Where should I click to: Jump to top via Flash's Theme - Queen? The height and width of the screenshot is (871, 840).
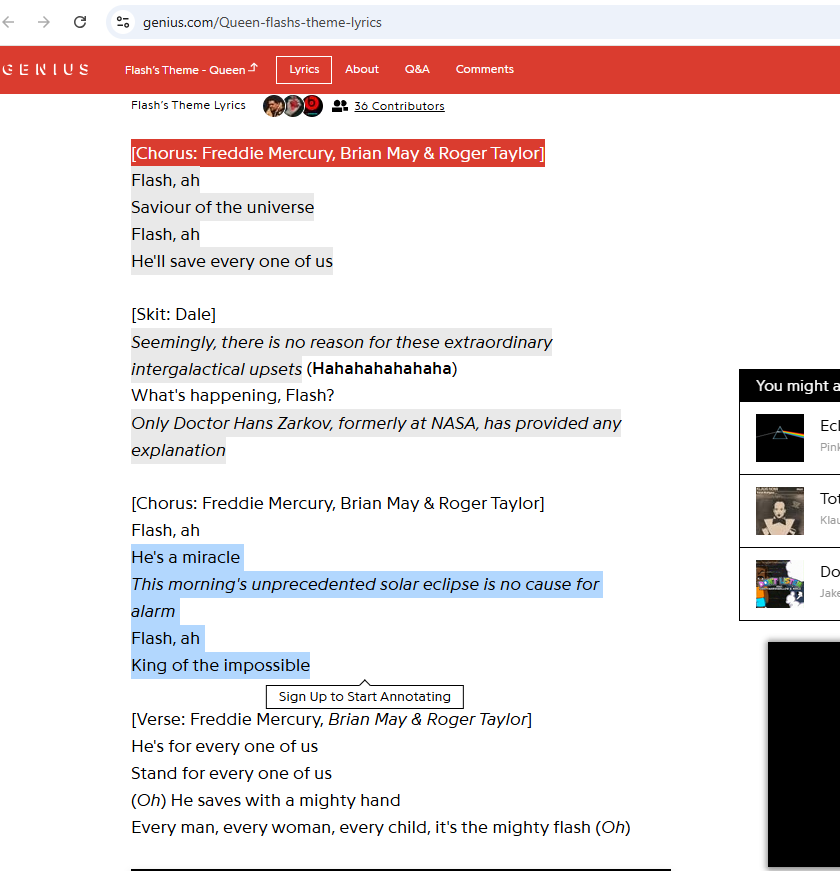coord(191,69)
